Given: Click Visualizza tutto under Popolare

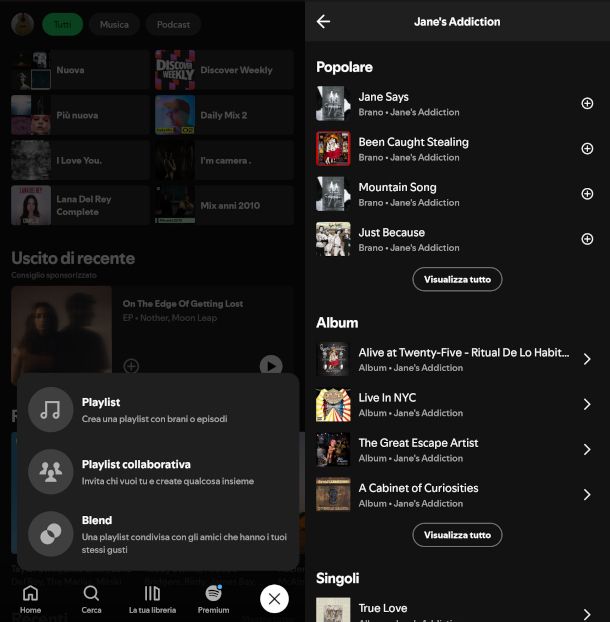Looking at the screenshot, I should (x=457, y=279).
